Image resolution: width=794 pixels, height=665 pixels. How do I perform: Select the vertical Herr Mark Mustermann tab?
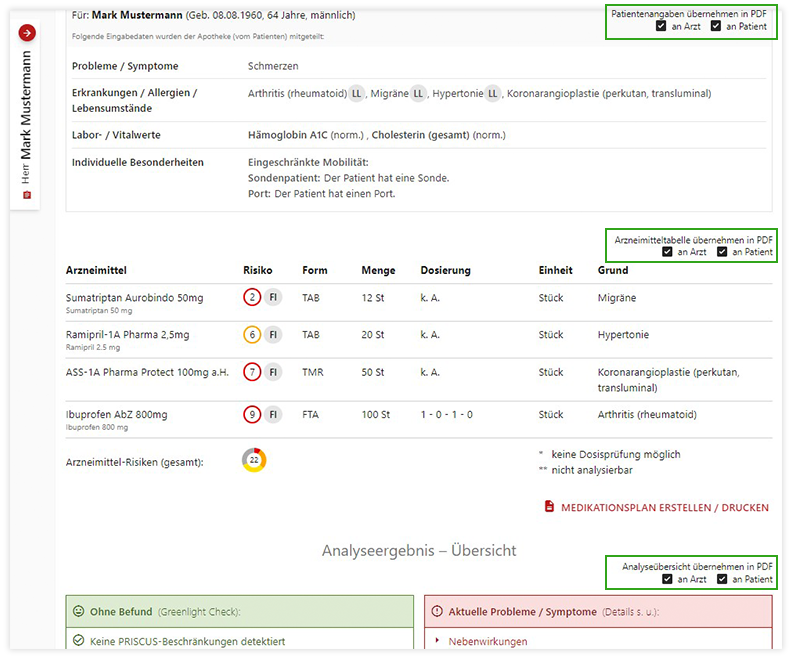[27, 115]
